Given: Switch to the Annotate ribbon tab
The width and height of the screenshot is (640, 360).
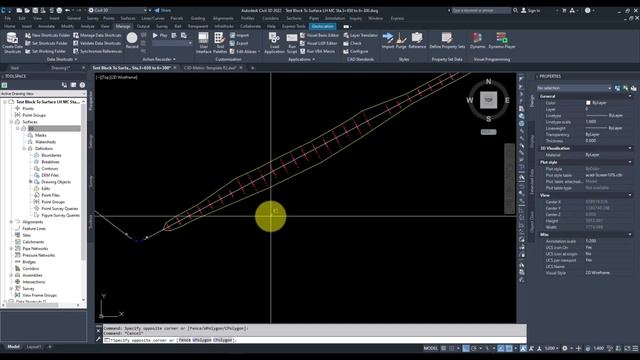Looking at the screenshot, I should click(x=46, y=26).
